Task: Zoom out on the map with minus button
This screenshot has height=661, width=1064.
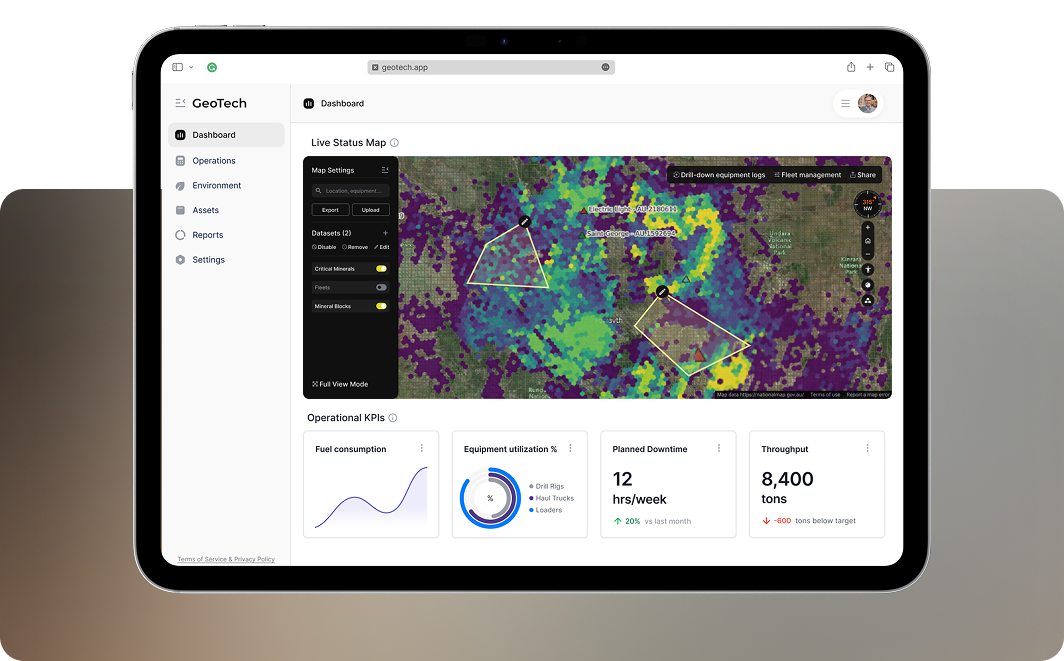Action: (x=867, y=254)
